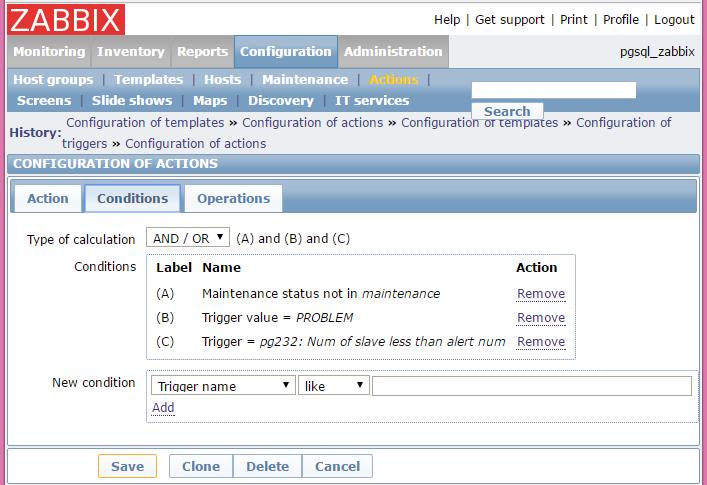707x485 pixels.
Task: Click the Save button
Action: [127, 466]
